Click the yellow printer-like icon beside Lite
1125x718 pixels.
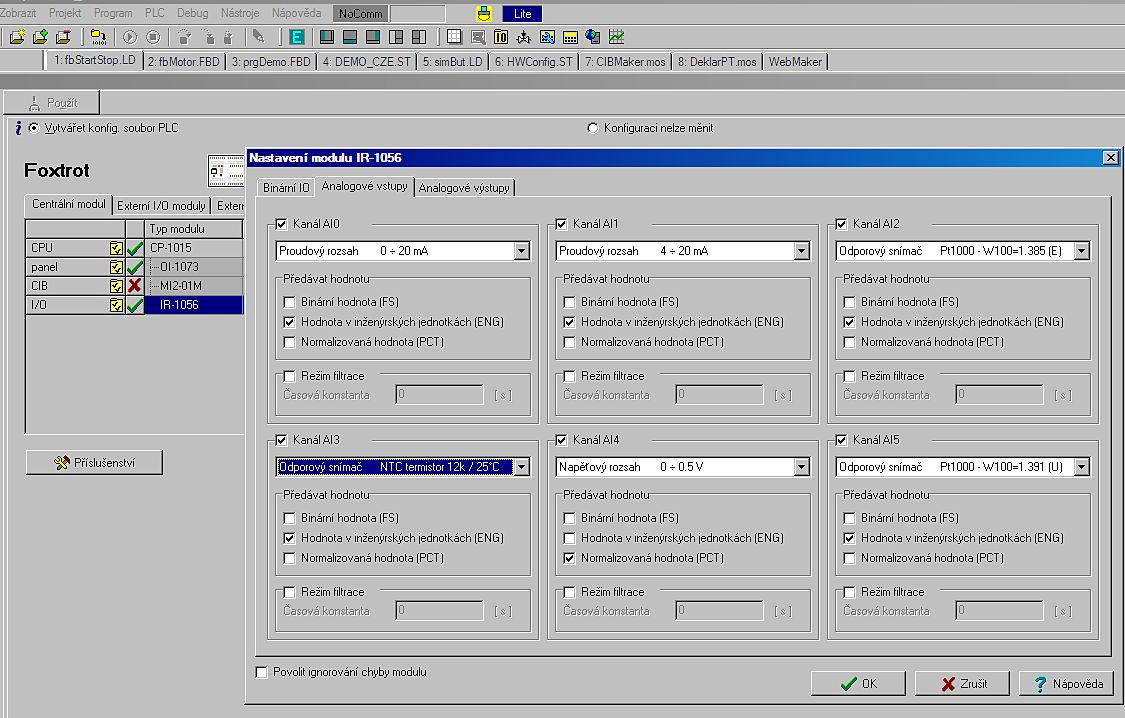click(x=484, y=14)
